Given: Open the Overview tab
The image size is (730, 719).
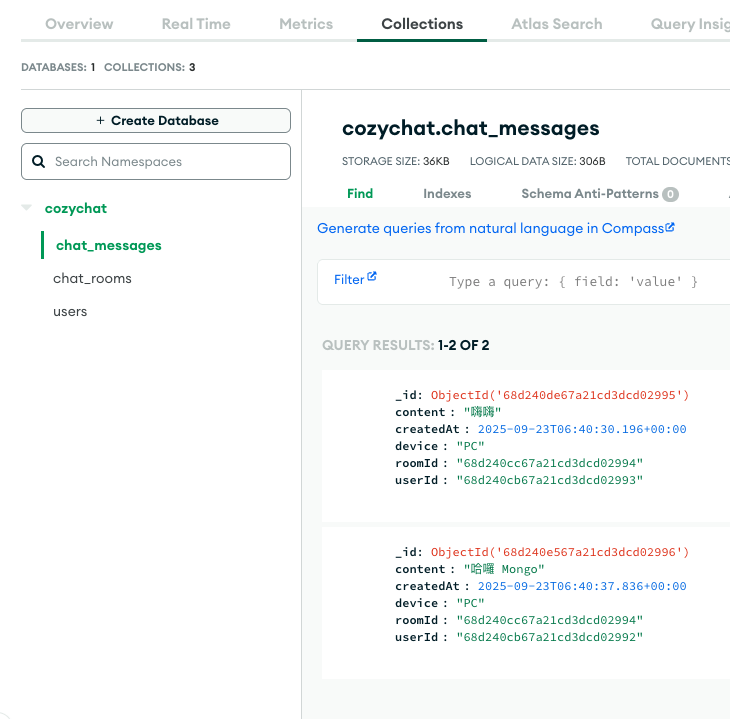Looking at the screenshot, I should coord(79,24).
